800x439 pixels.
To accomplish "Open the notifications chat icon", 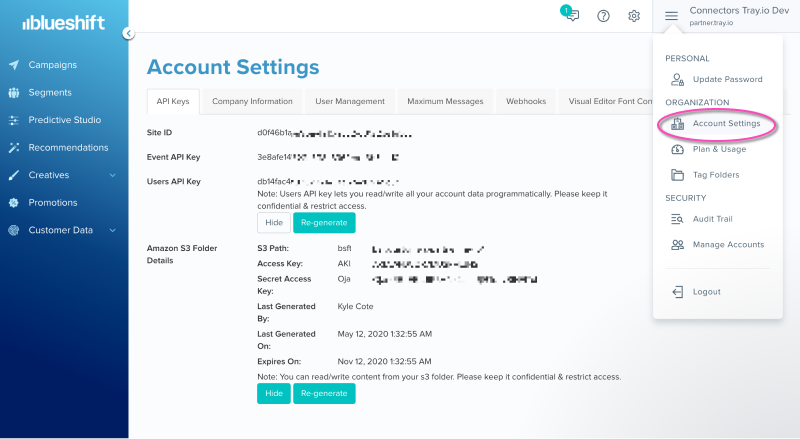I will [571, 15].
